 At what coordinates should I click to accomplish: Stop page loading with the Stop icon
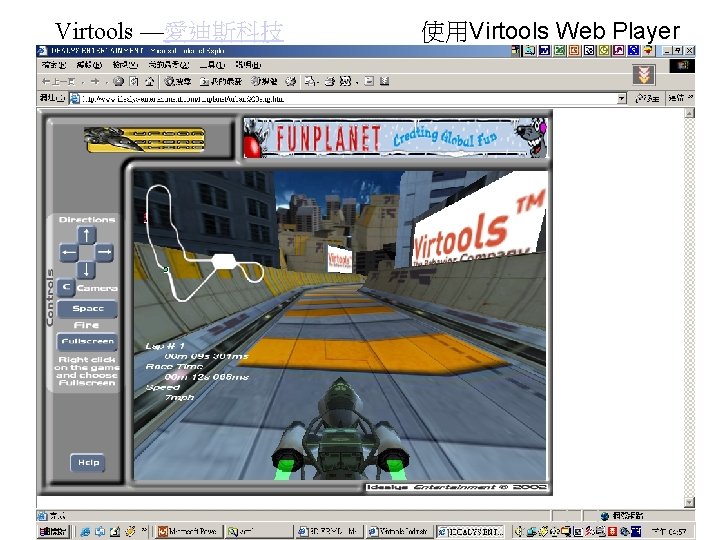pos(118,82)
